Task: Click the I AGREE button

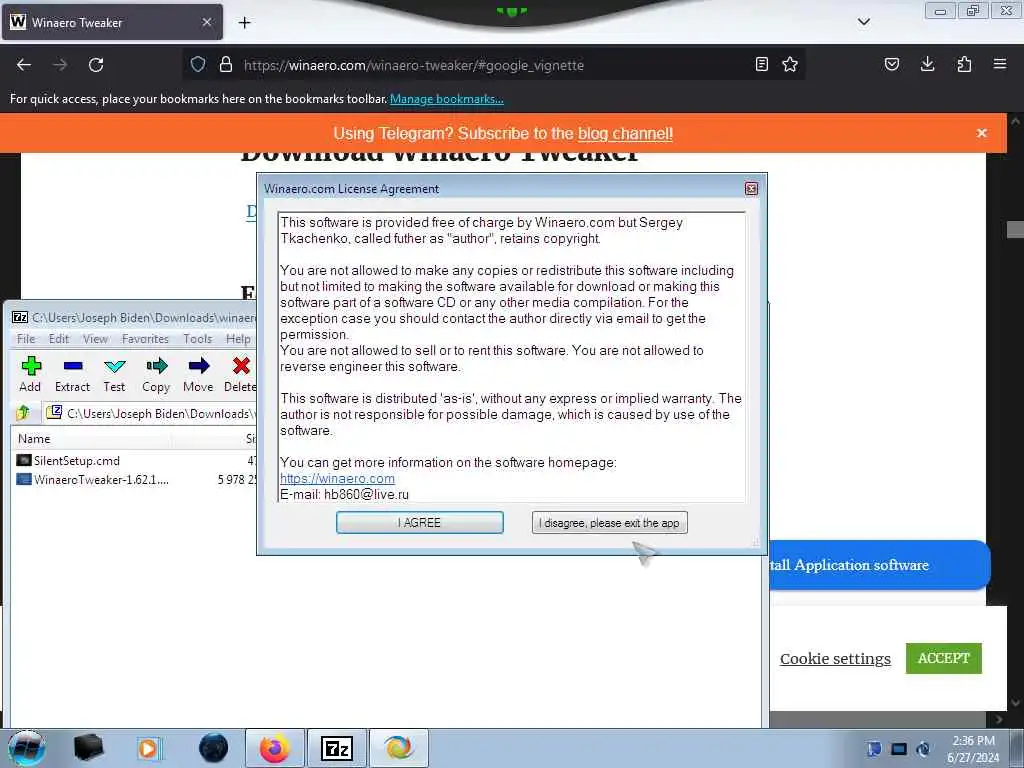Action: pos(419,522)
